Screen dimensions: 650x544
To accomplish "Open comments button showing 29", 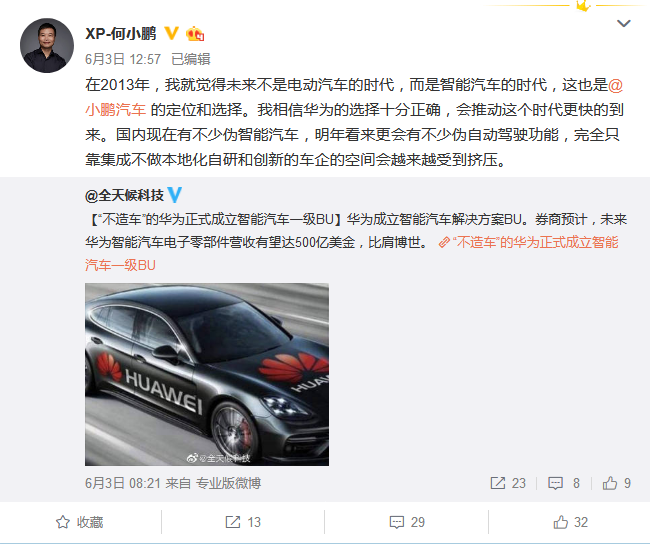I will pos(407,522).
